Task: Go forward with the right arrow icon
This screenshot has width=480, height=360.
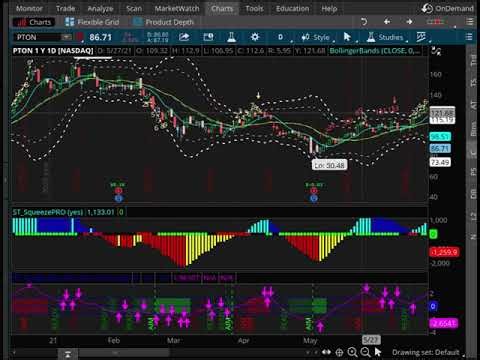Action: click(409, 22)
